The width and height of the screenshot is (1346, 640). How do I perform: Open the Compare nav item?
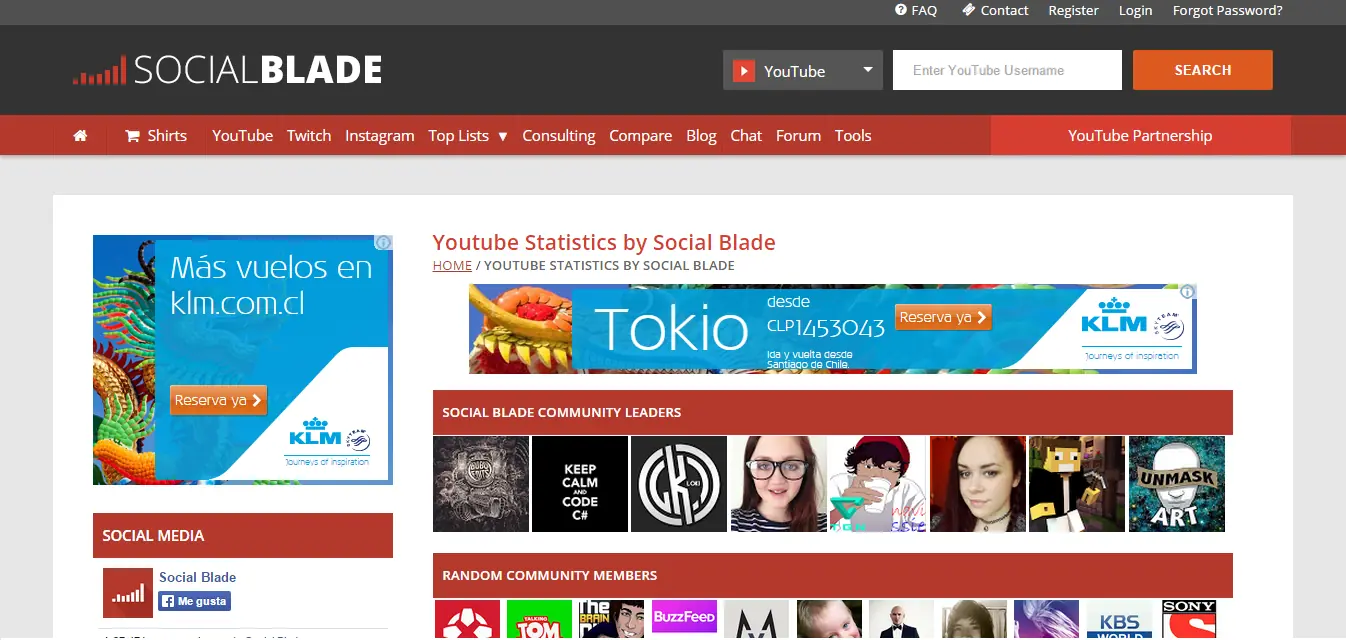[641, 136]
